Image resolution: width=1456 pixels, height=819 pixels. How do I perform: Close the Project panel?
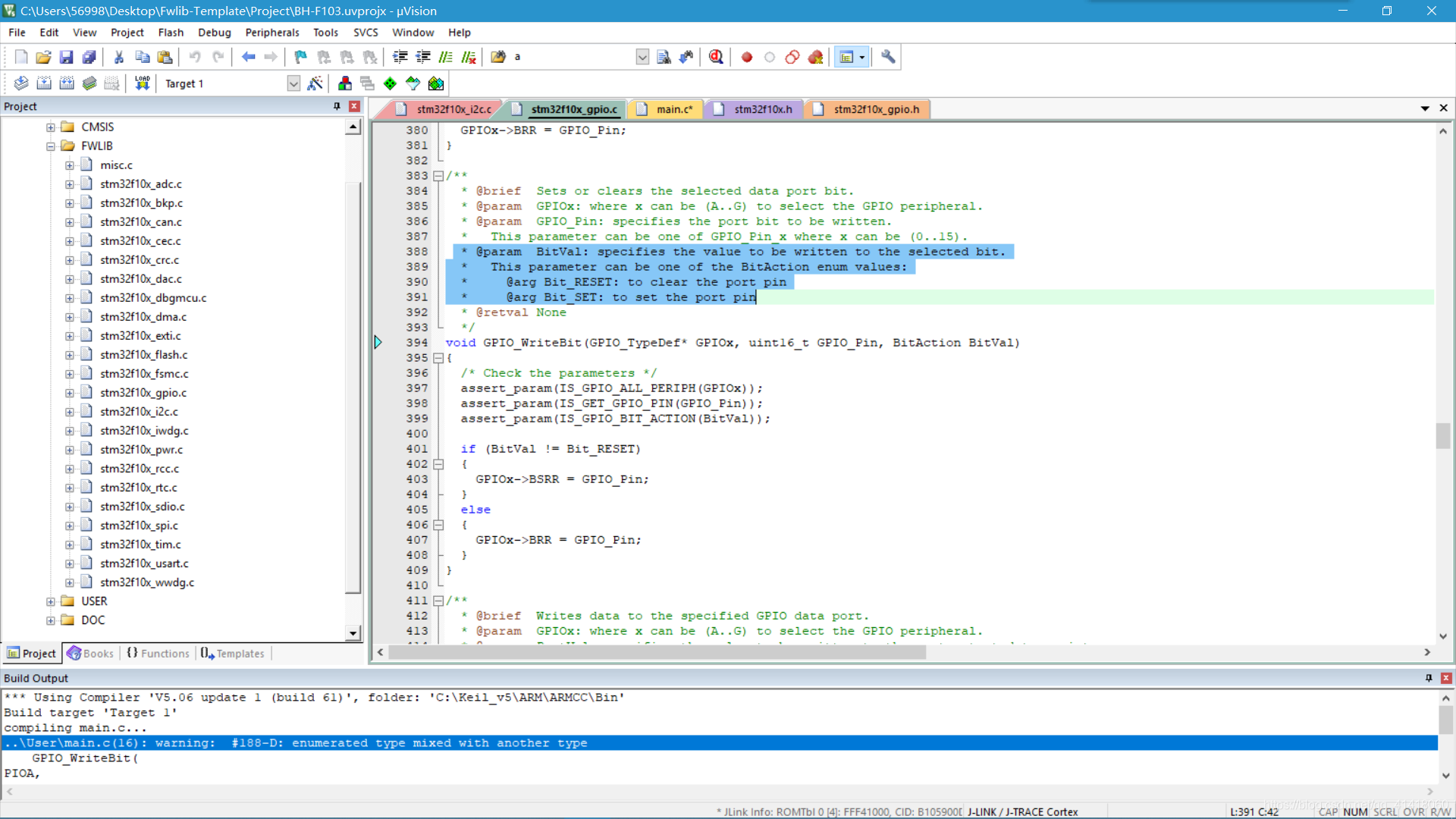pos(354,106)
